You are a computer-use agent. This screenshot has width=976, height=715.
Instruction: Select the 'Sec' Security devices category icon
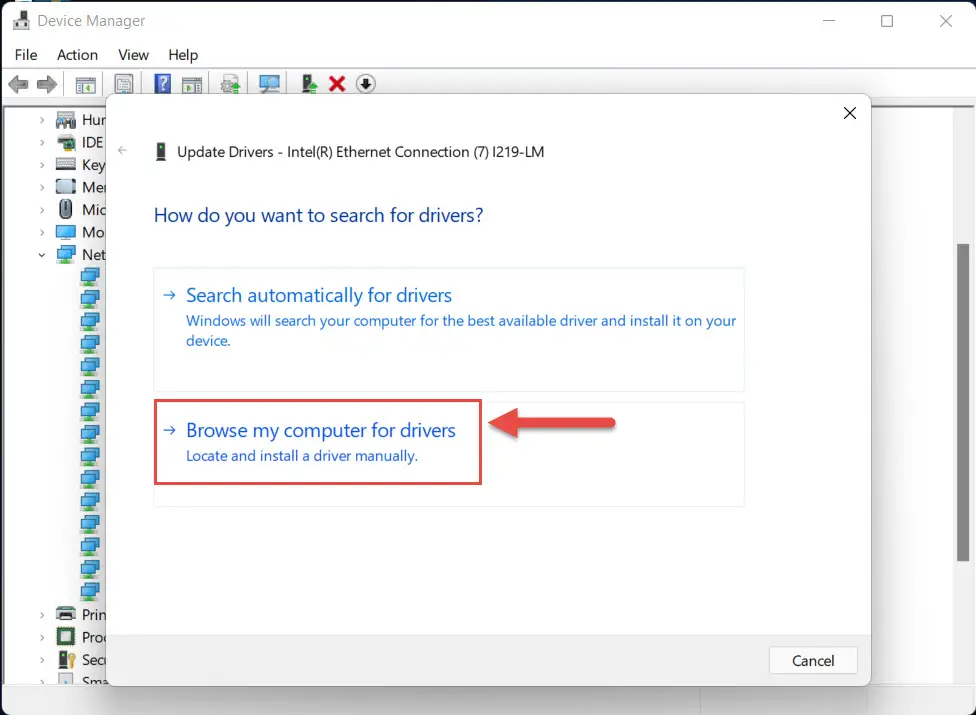(x=66, y=660)
